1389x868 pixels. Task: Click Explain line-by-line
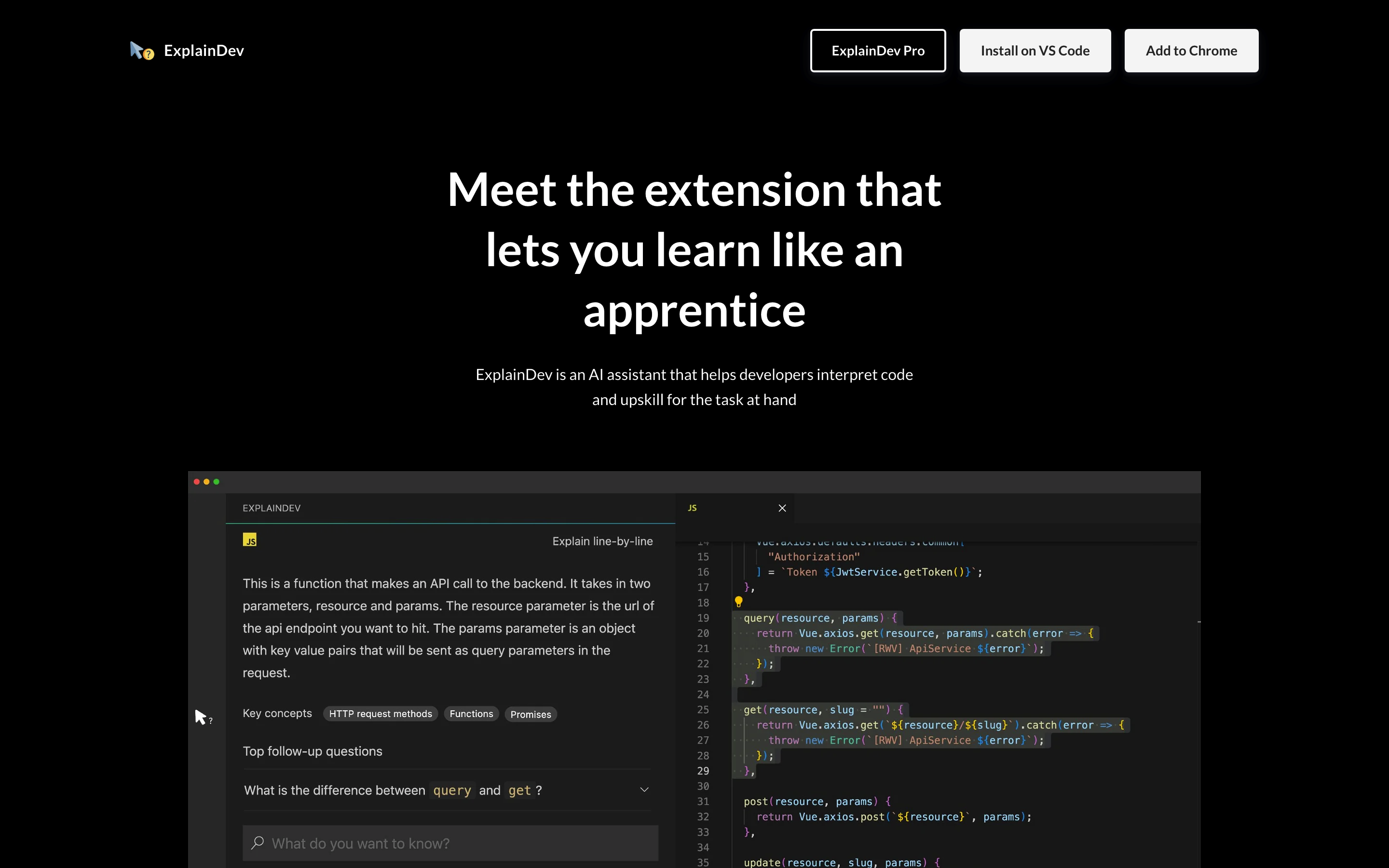602,542
